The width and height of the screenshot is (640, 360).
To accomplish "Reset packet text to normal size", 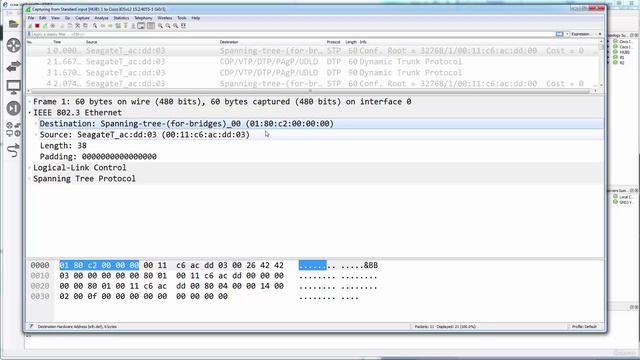I will [x=176, y=26].
